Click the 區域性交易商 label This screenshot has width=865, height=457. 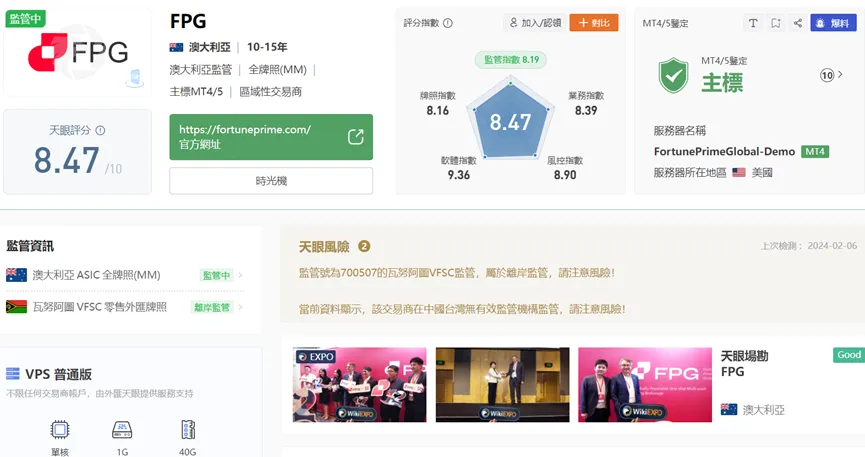270,92
